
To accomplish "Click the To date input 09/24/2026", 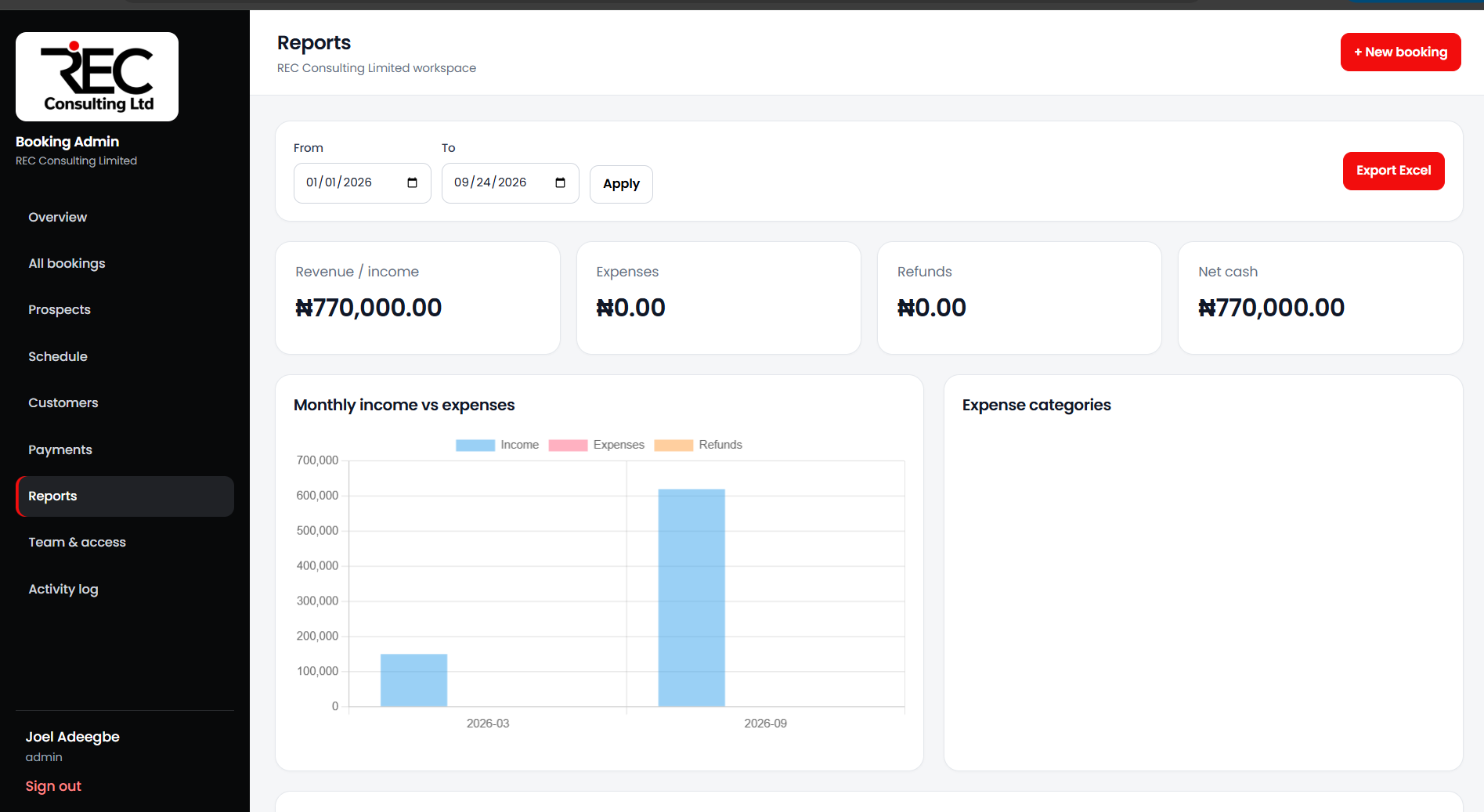I will click(x=510, y=182).
